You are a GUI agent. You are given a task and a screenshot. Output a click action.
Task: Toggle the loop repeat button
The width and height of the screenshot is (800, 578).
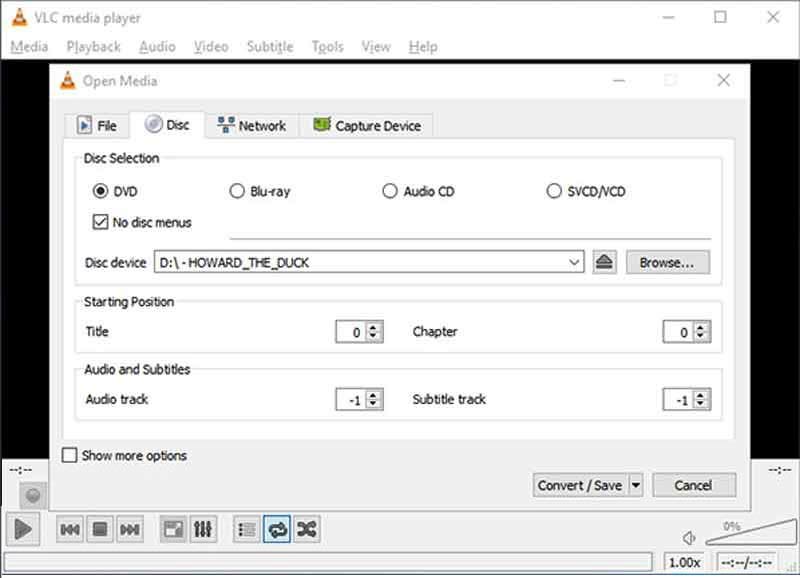277,530
